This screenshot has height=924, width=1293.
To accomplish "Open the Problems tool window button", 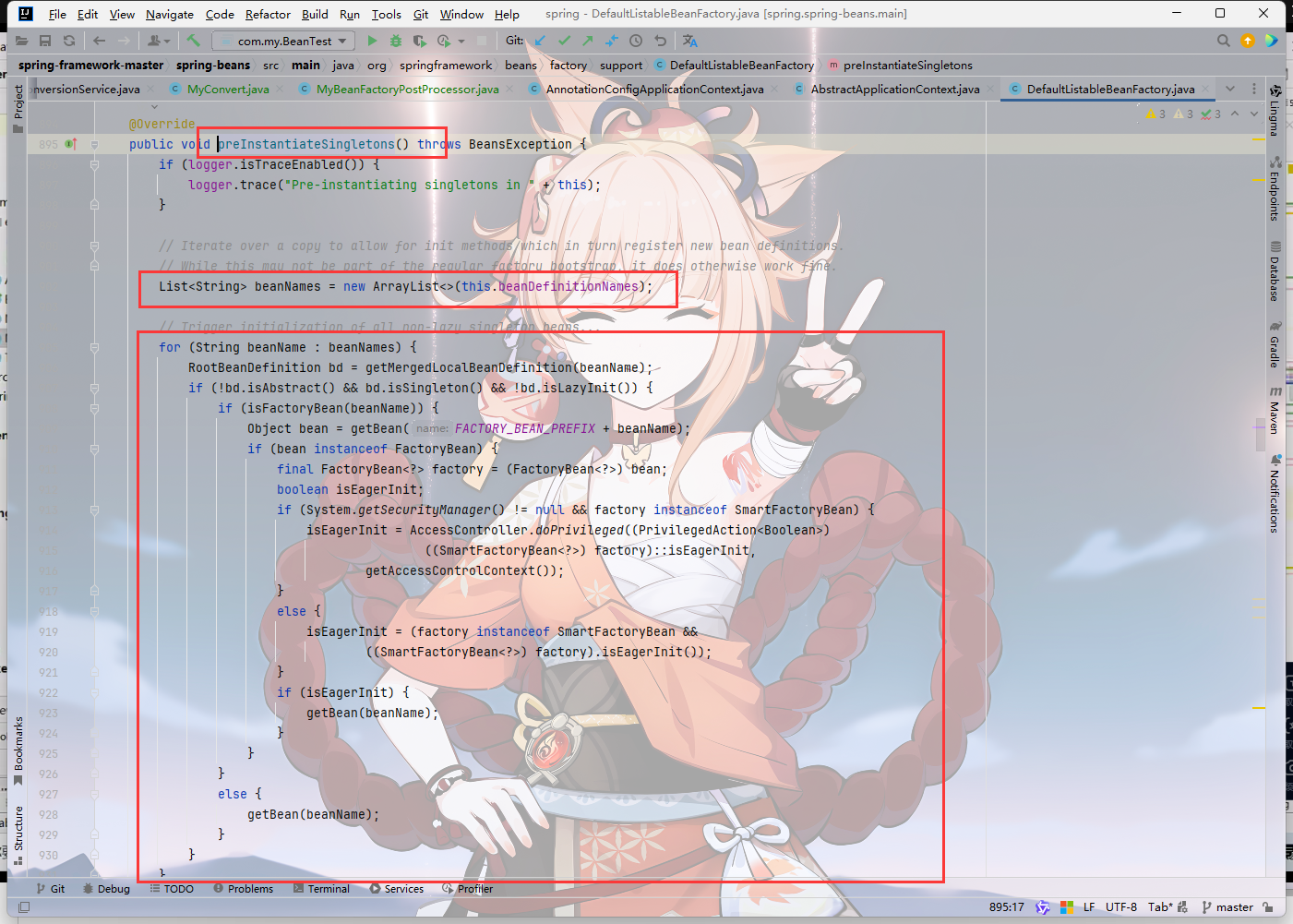I will (x=243, y=889).
